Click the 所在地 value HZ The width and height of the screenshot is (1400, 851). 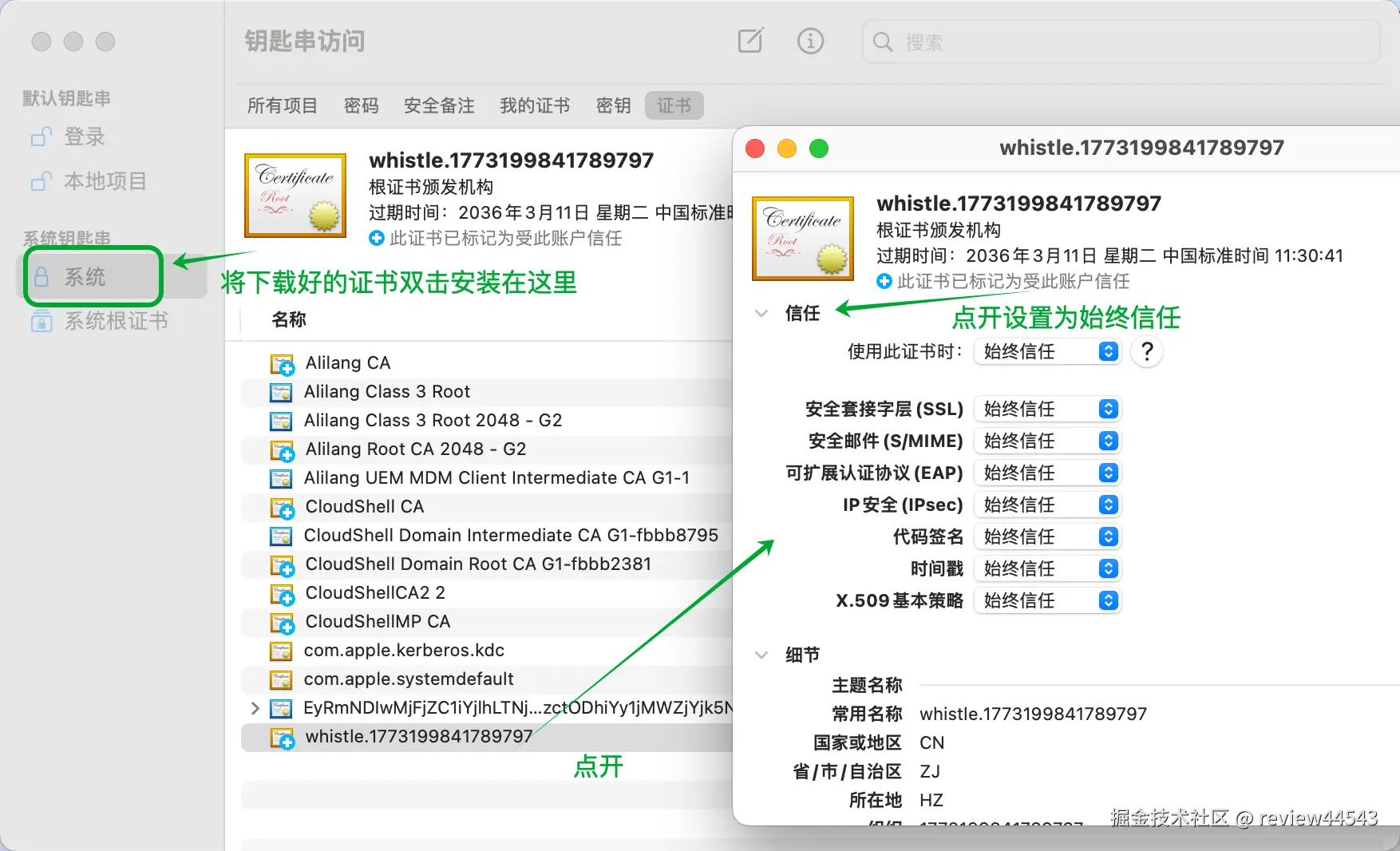[931, 801]
